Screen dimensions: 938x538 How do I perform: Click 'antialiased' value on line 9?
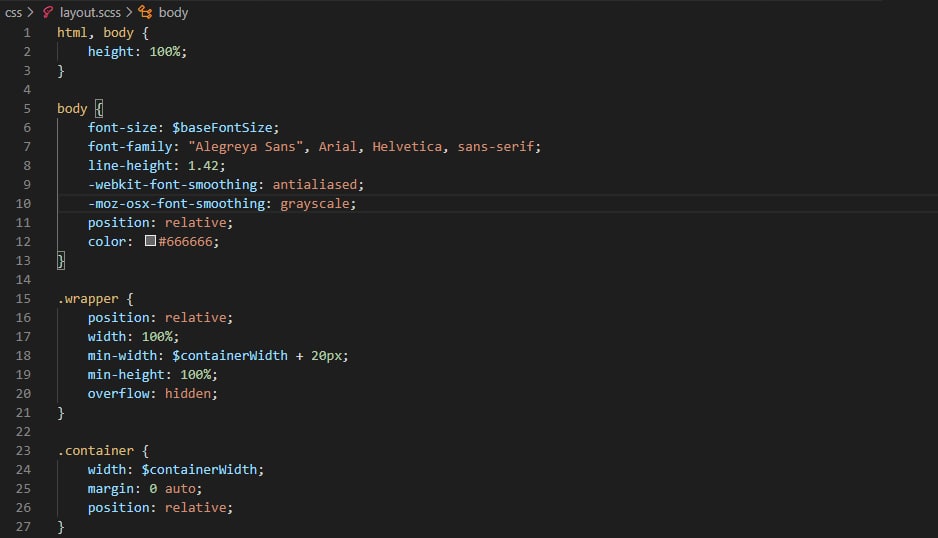[315, 185]
